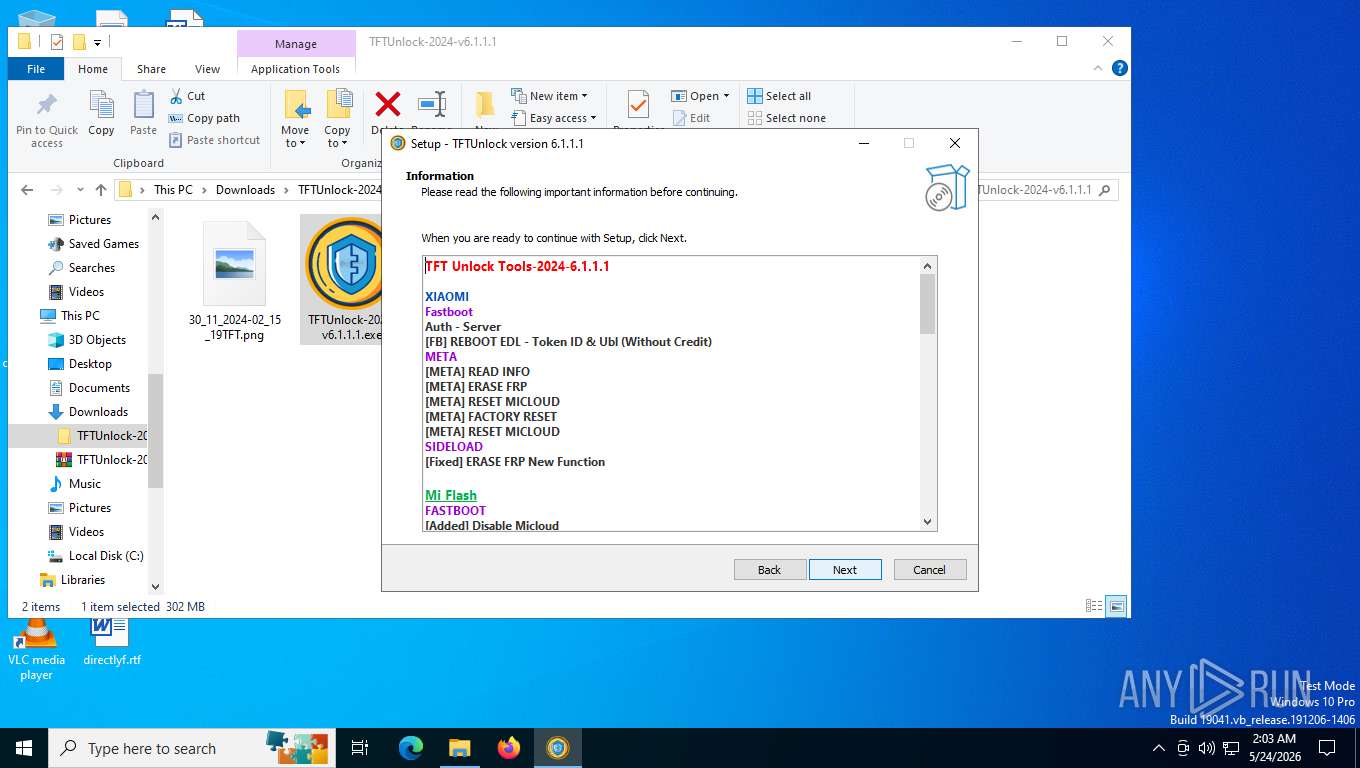Click the 'XIAOMI' line in the information text
1360x768 pixels.
(x=447, y=296)
